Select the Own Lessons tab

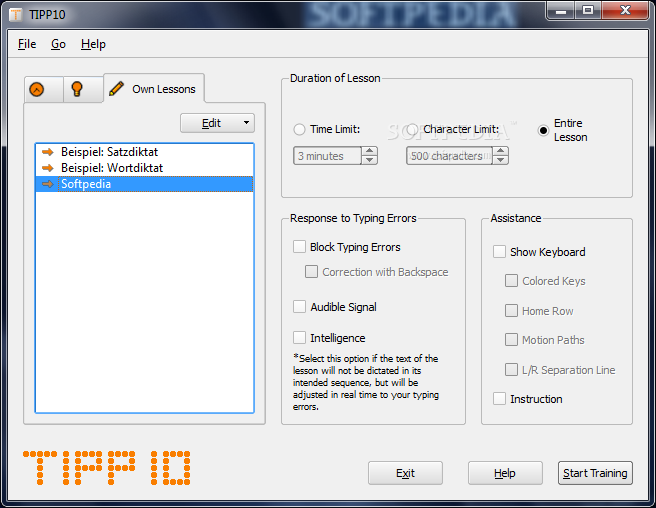154,88
